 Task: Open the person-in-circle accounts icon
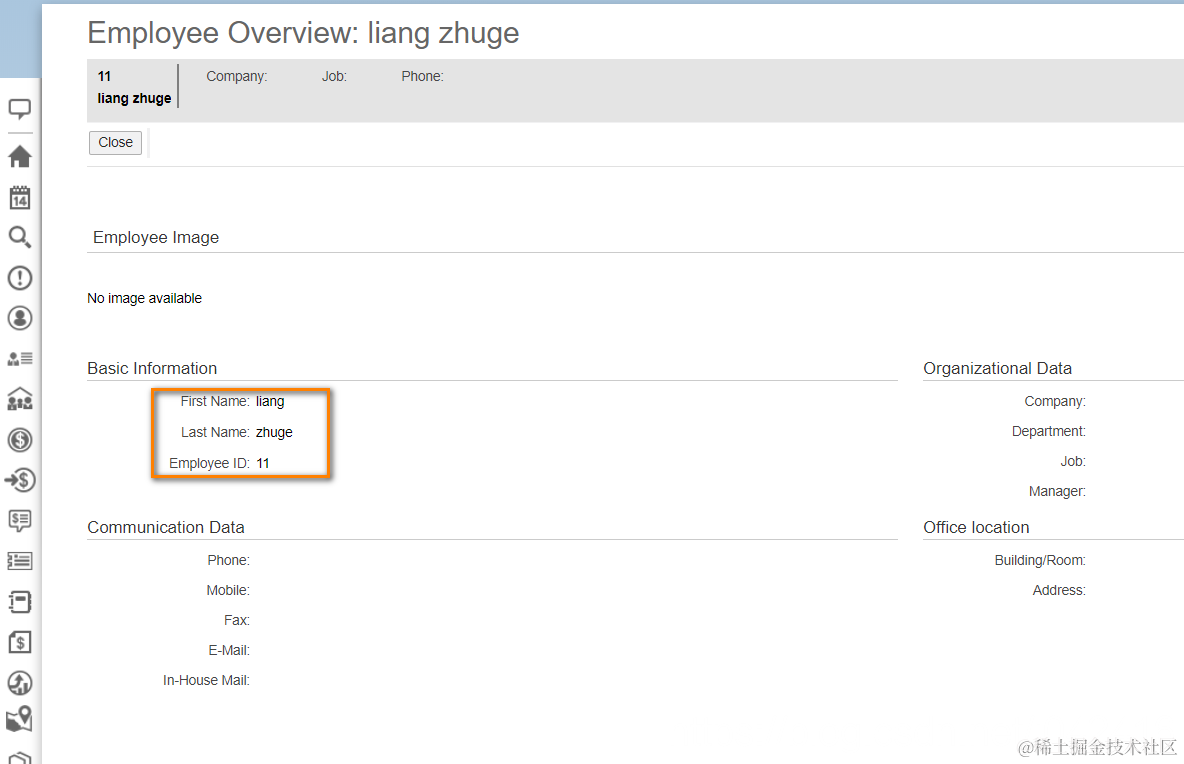20,318
